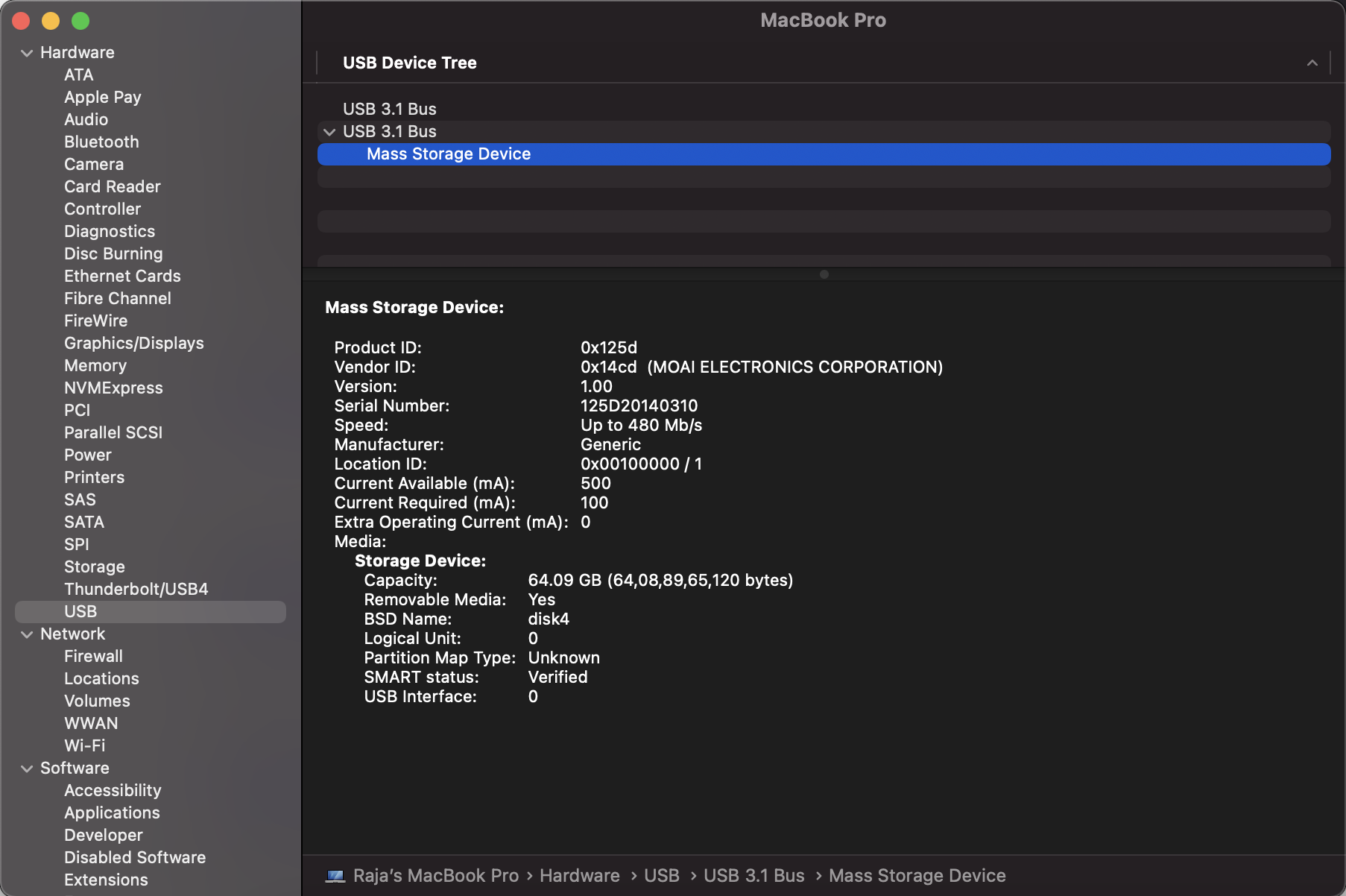Open Apple Pay hardware info
This screenshot has height=896, width=1346.
(103, 97)
